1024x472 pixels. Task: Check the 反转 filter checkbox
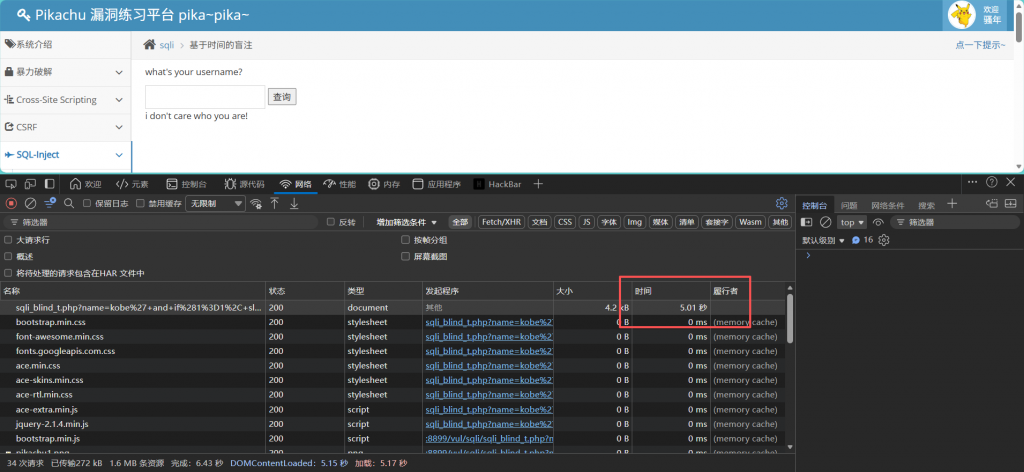331,222
